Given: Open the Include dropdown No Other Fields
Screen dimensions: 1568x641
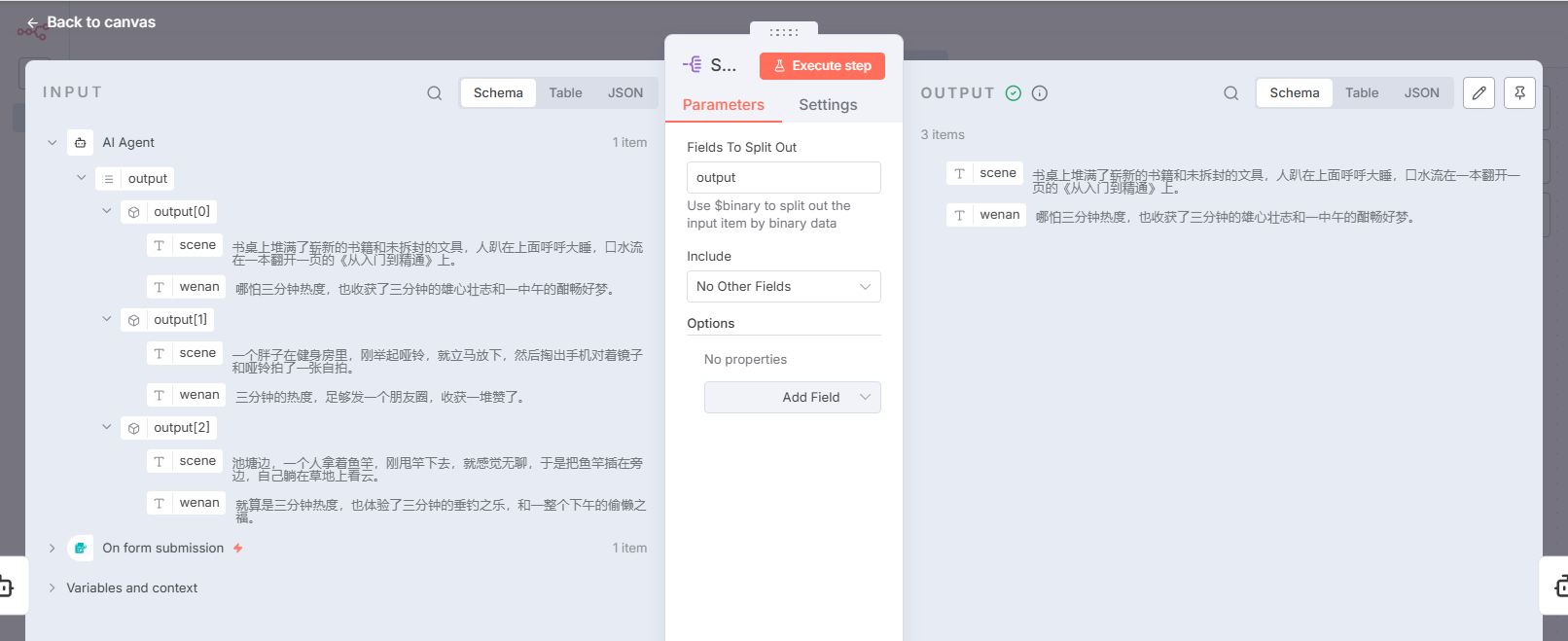Looking at the screenshot, I should point(784,287).
